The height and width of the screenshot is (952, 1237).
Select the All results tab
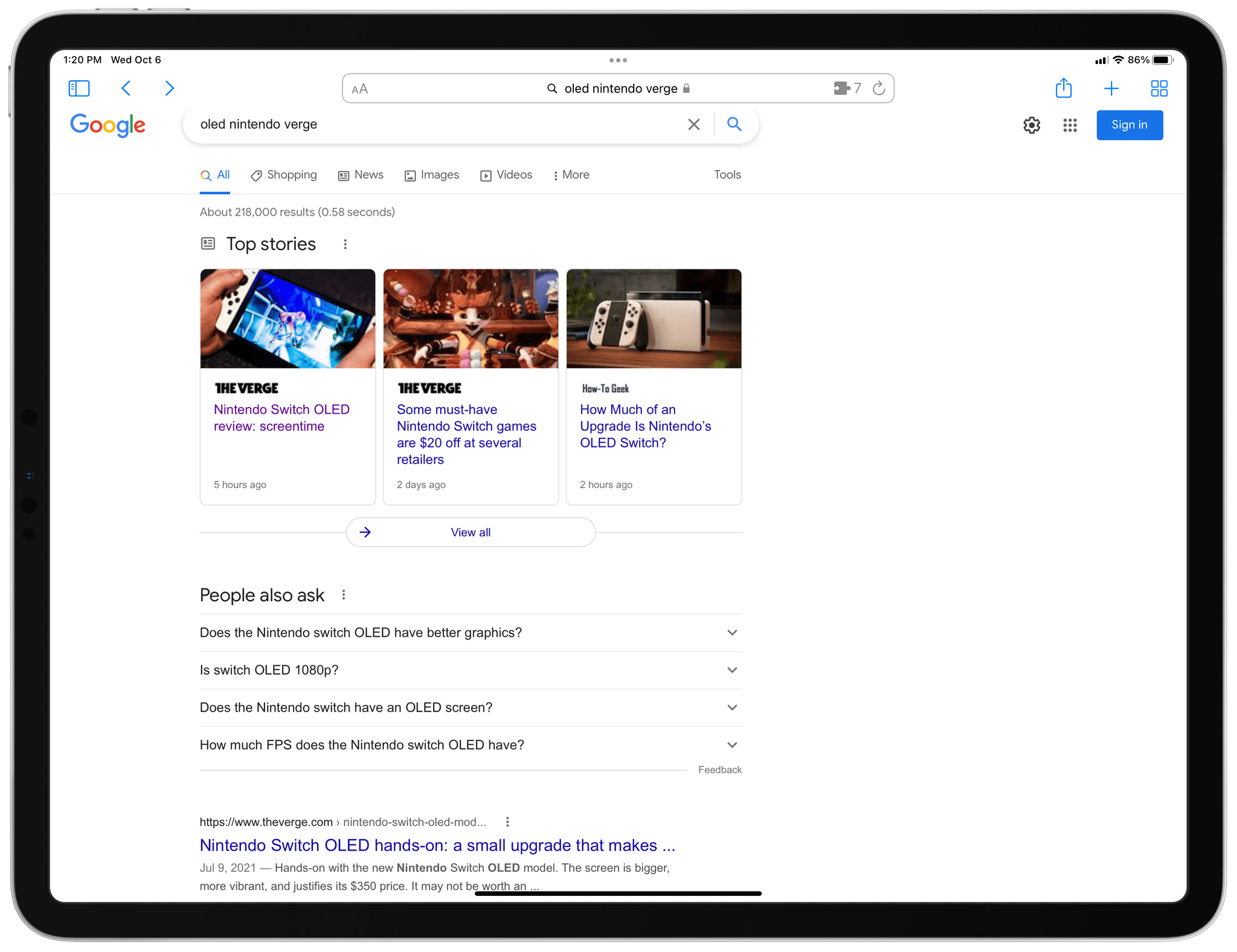coord(215,175)
